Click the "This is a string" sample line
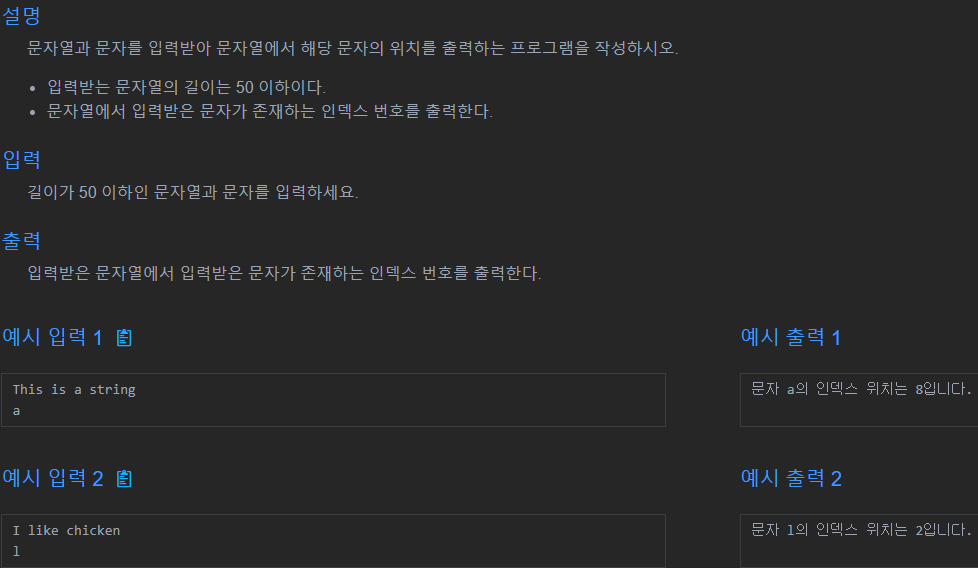Image resolution: width=978 pixels, height=568 pixels. tap(74, 390)
